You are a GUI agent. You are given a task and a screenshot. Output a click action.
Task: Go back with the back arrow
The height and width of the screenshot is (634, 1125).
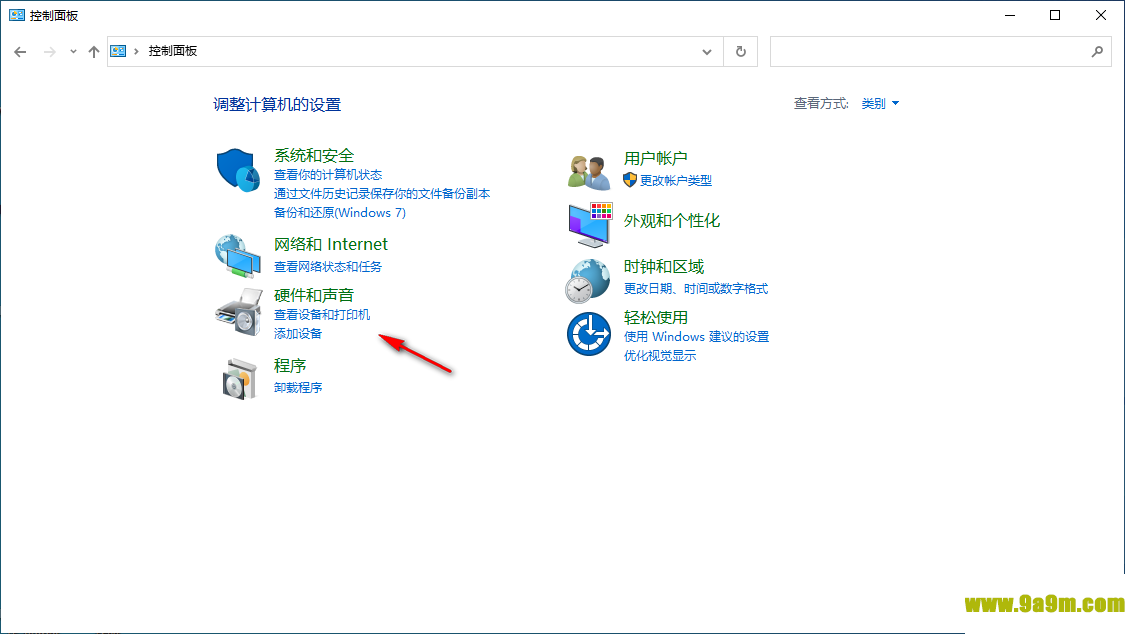tap(20, 52)
